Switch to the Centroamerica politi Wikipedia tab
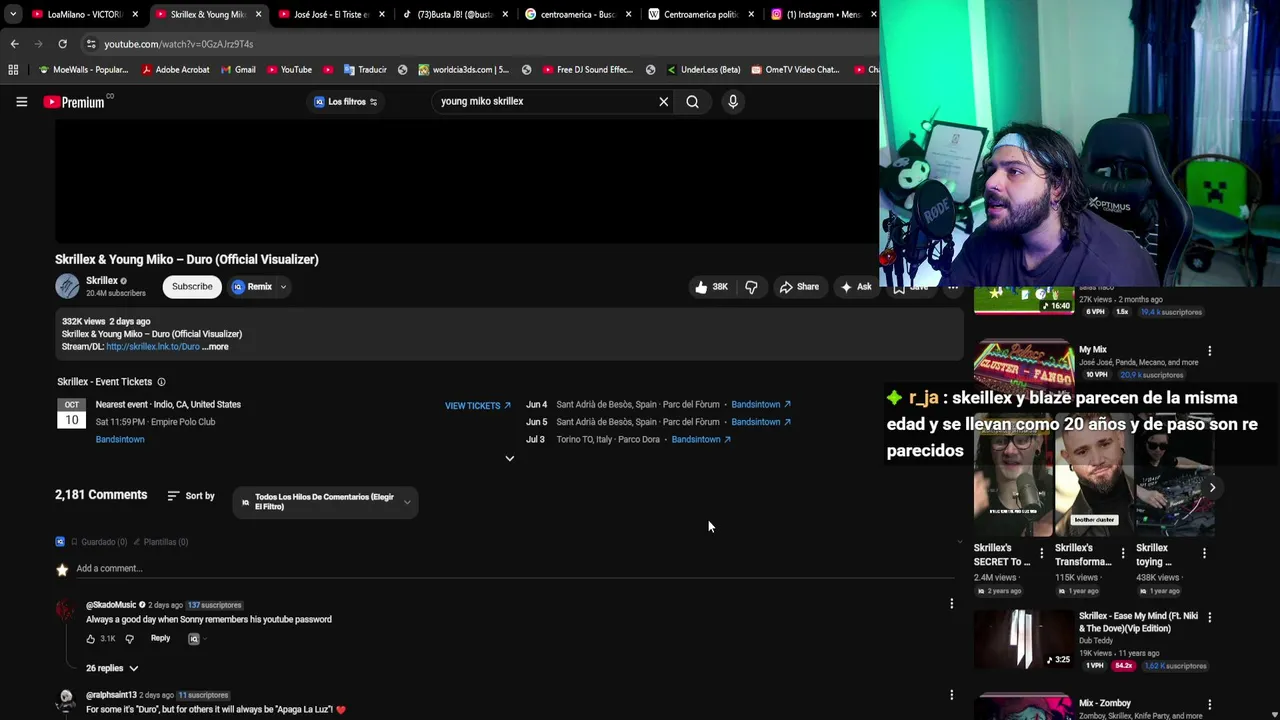 700,14
